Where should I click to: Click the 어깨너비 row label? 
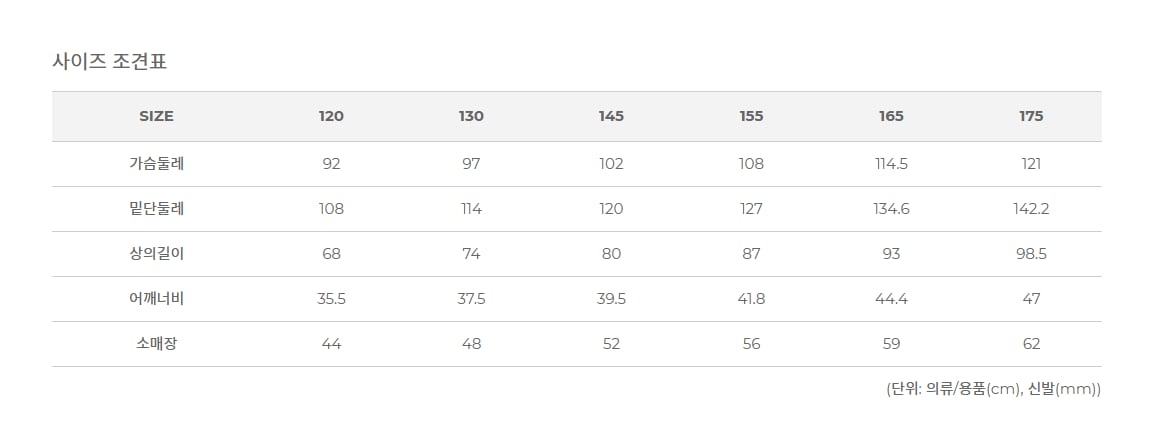156,298
